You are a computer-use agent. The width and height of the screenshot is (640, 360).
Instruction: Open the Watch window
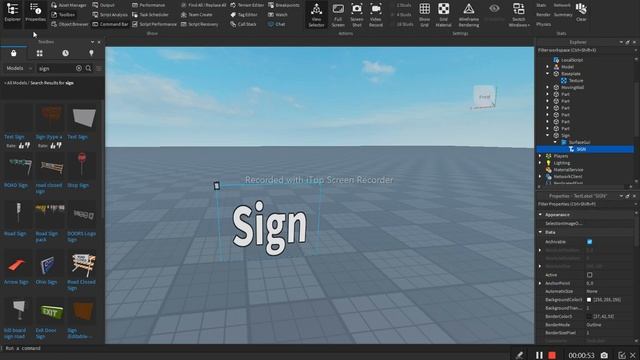click(x=278, y=15)
